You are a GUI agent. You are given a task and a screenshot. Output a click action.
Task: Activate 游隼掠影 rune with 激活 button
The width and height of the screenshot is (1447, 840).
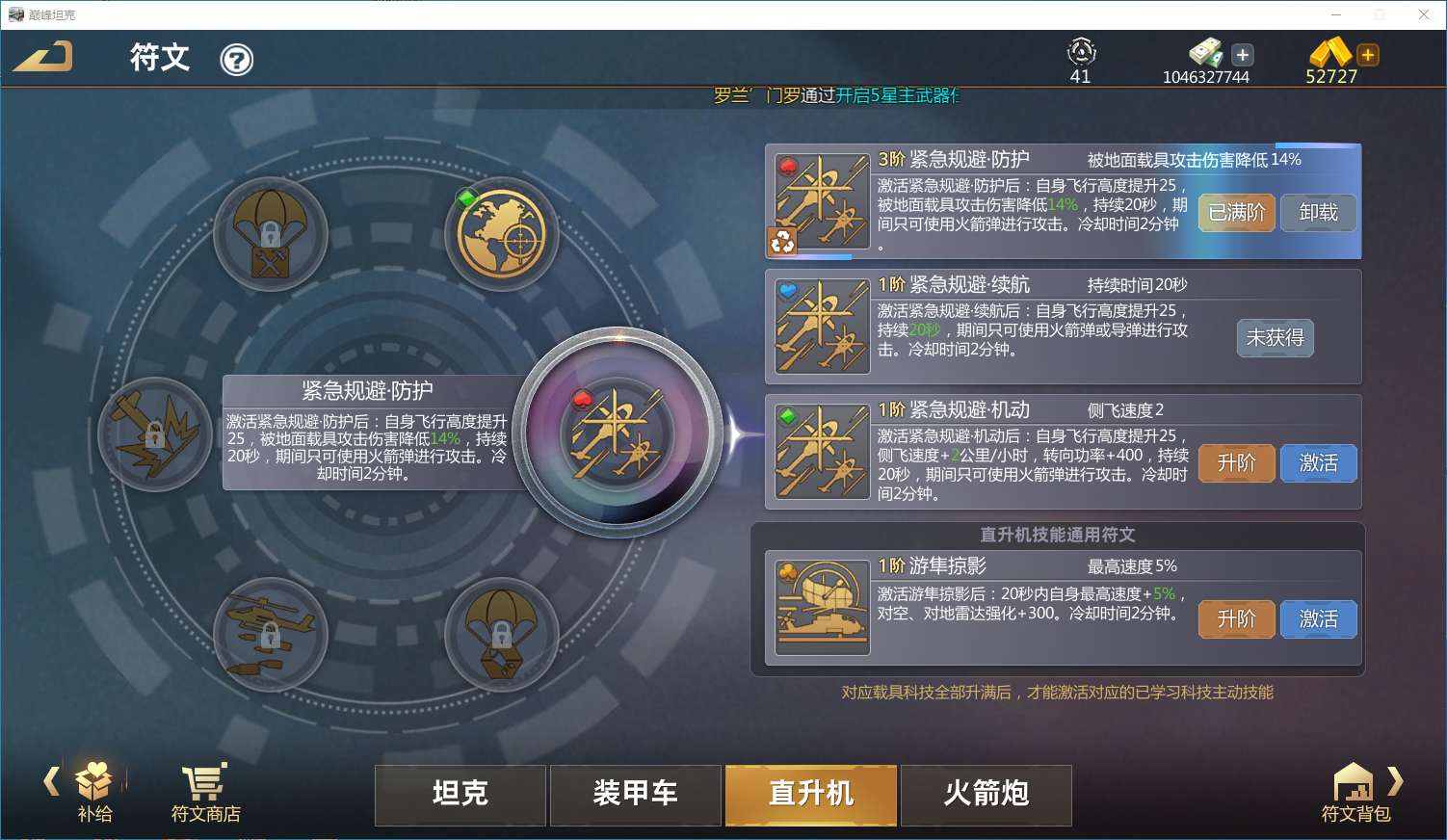point(1318,619)
